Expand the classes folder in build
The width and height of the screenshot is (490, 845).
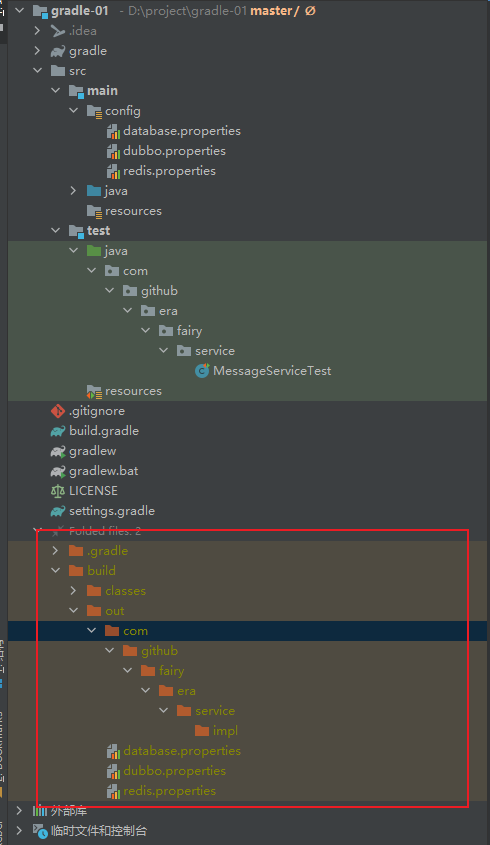(73, 591)
